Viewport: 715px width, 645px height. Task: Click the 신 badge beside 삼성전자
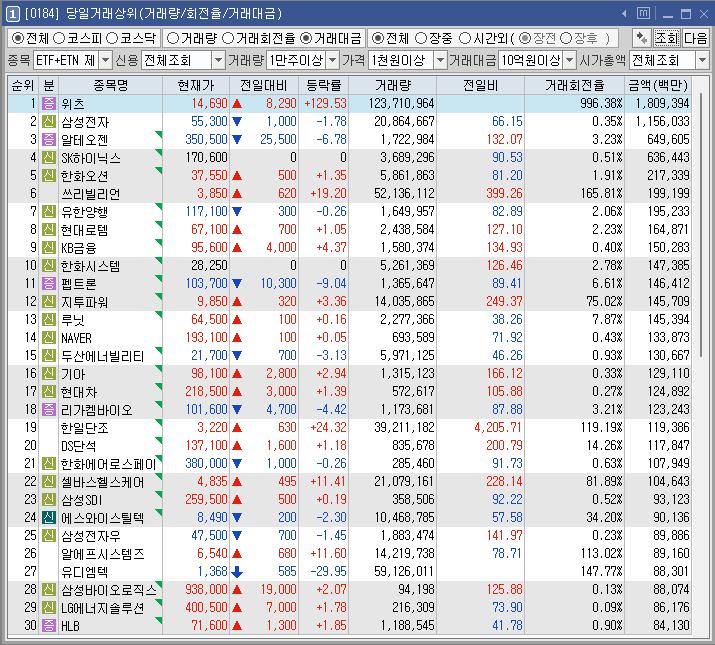[x=48, y=122]
